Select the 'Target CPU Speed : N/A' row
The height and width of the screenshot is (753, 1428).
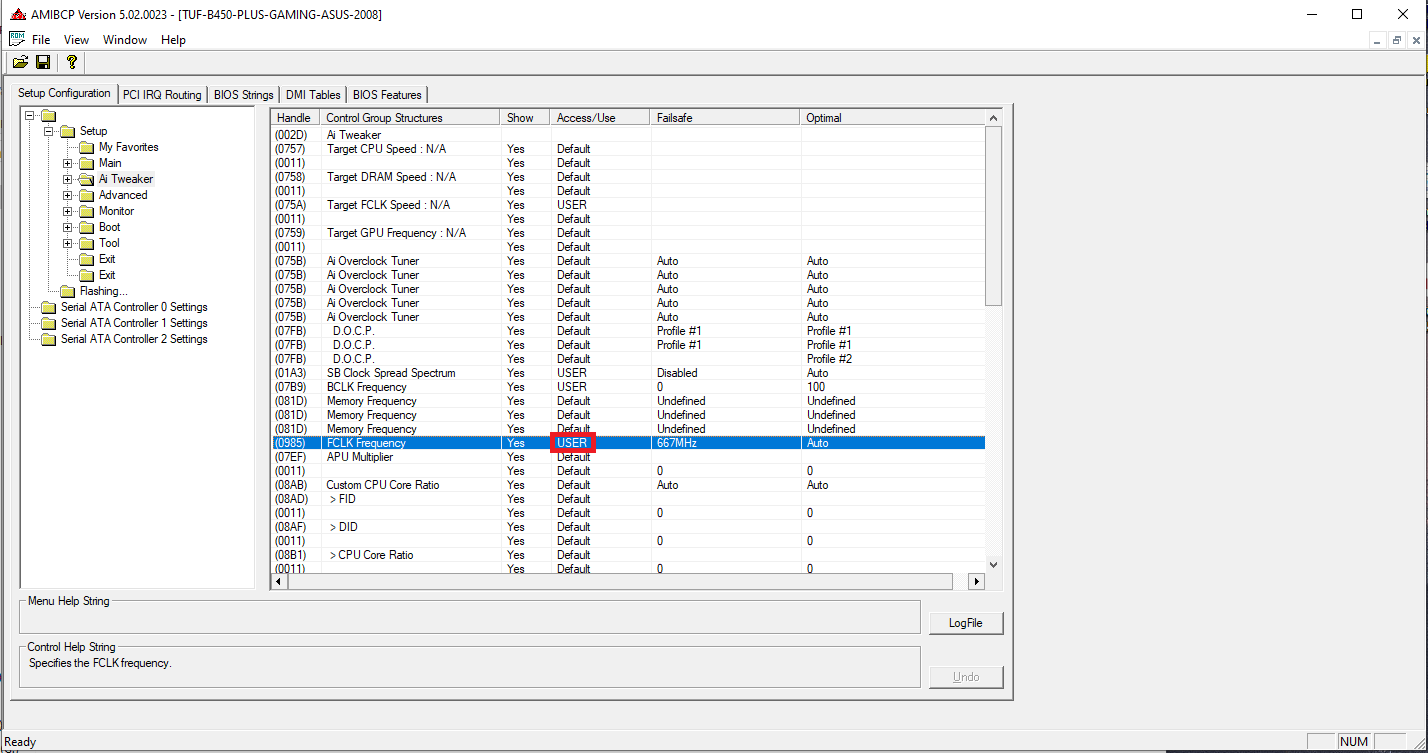pyautogui.click(x=629, y=149)
